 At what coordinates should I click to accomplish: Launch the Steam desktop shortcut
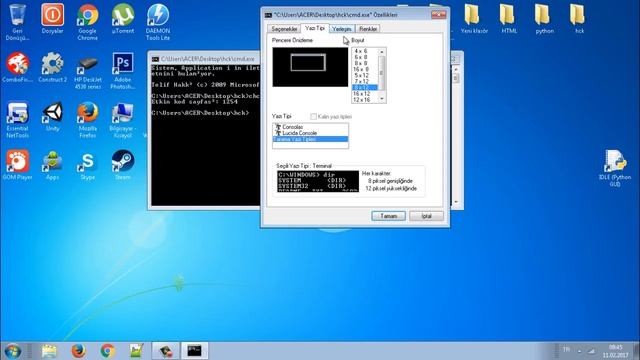123,164
